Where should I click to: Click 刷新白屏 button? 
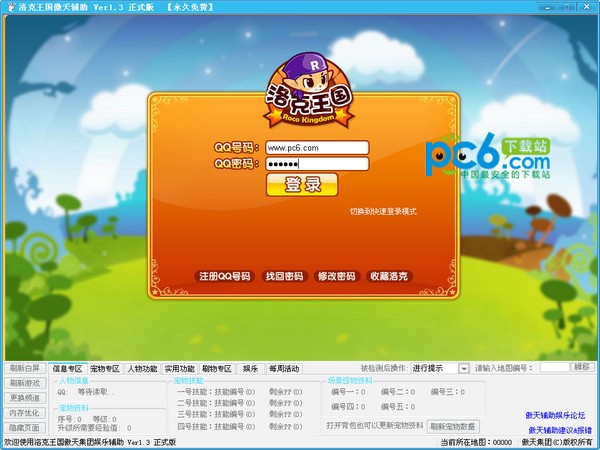[x=25, y=368]
